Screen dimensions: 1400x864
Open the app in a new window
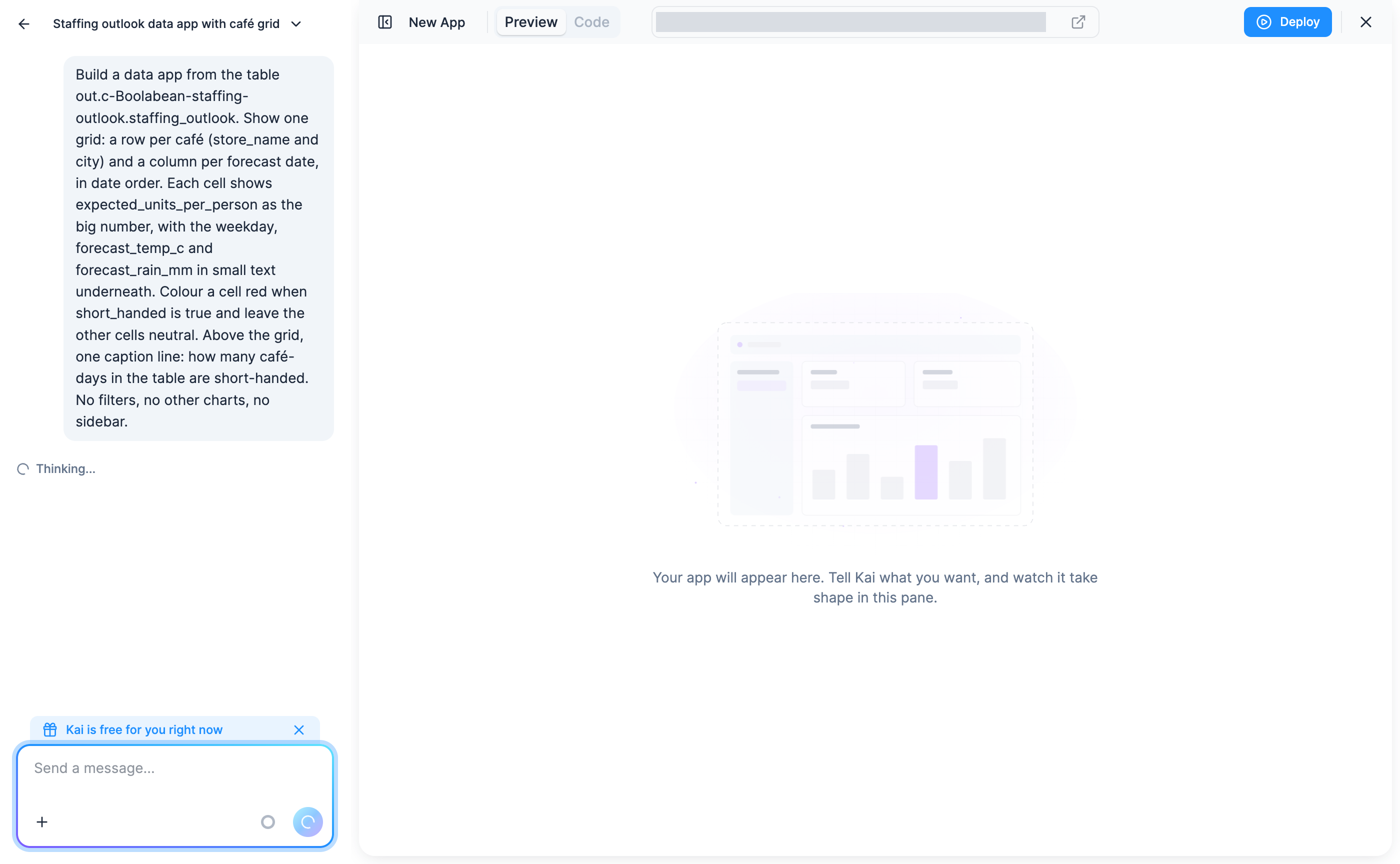1077,22
